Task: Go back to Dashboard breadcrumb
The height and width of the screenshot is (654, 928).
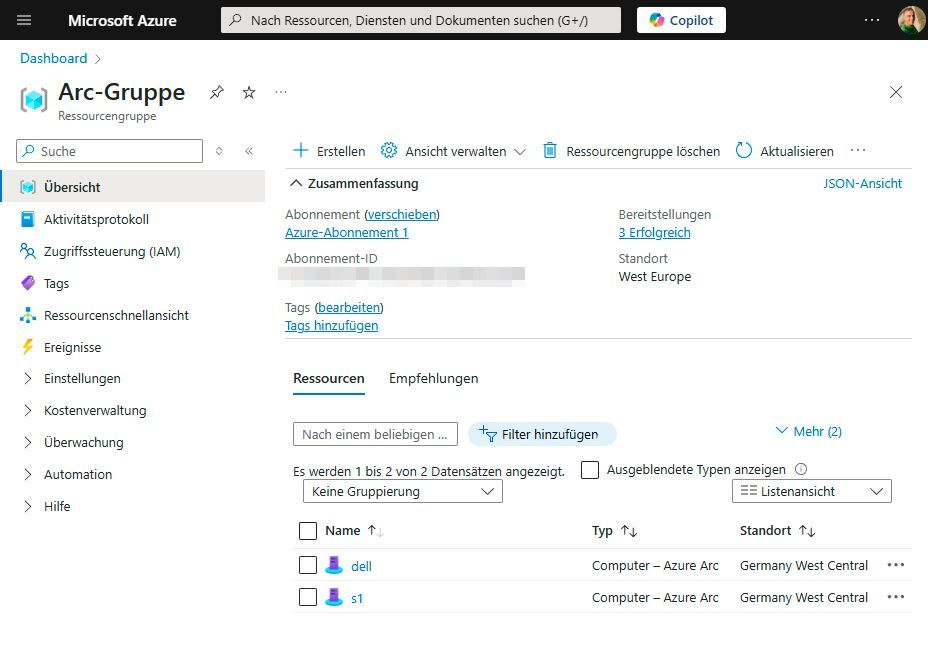Action: 53,58
